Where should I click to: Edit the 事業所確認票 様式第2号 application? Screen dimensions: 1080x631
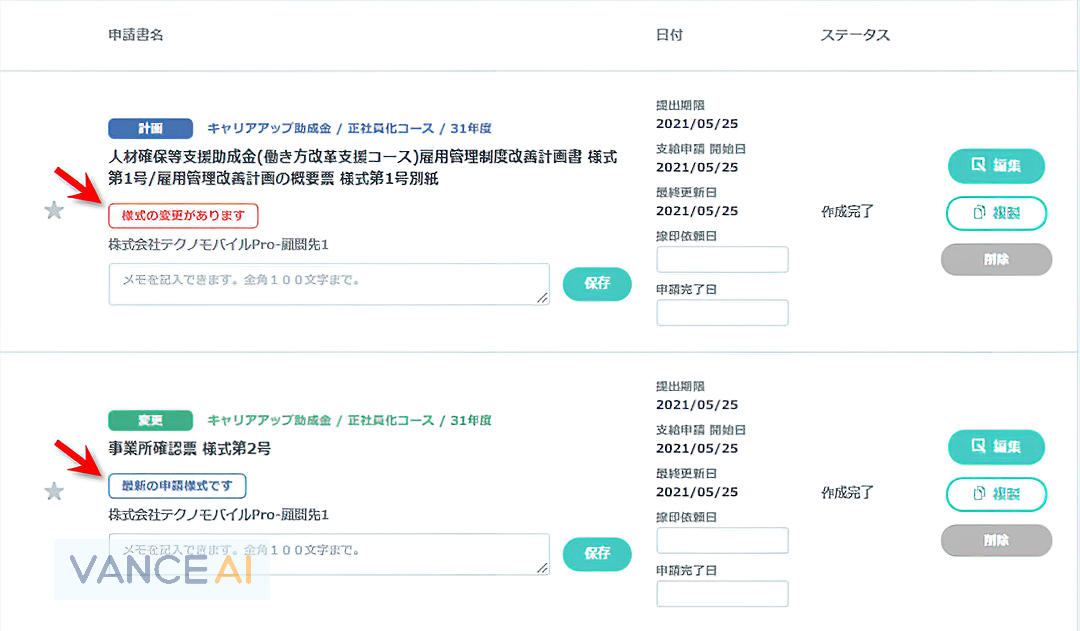tap(995, 447)
